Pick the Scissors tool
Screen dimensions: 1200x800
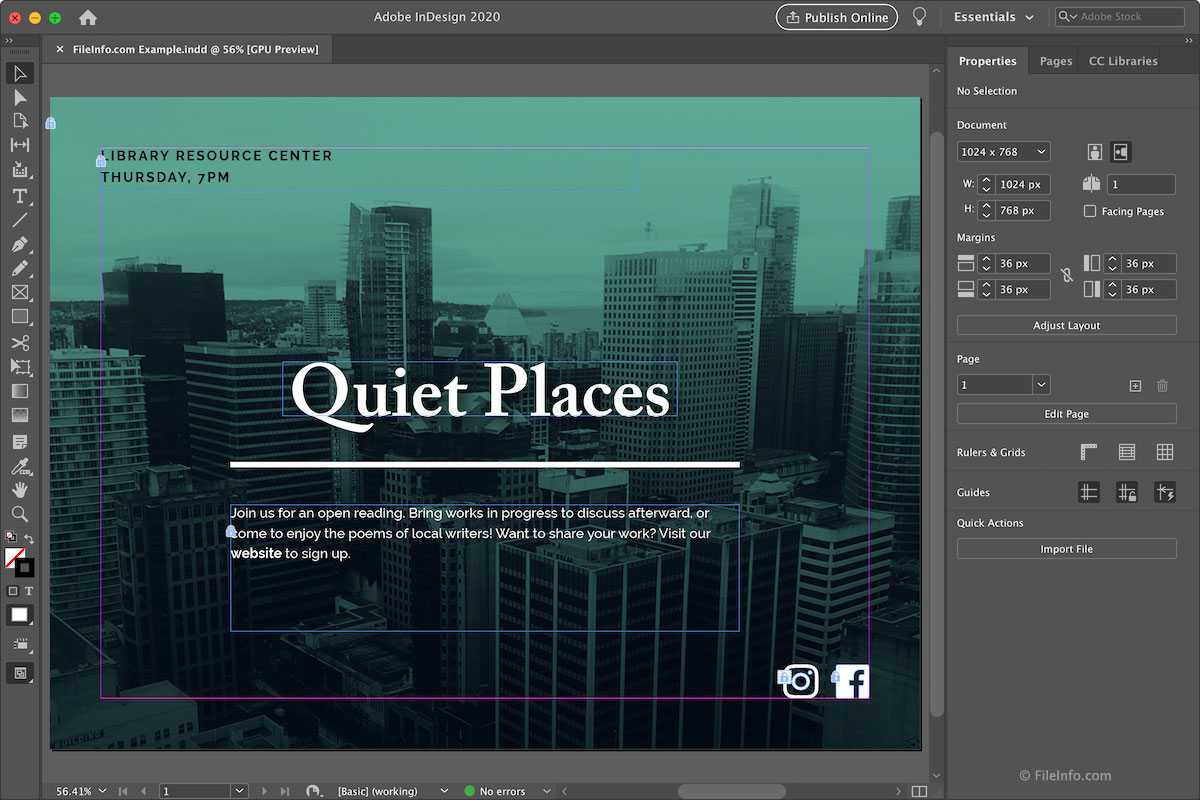click(19, 343)
